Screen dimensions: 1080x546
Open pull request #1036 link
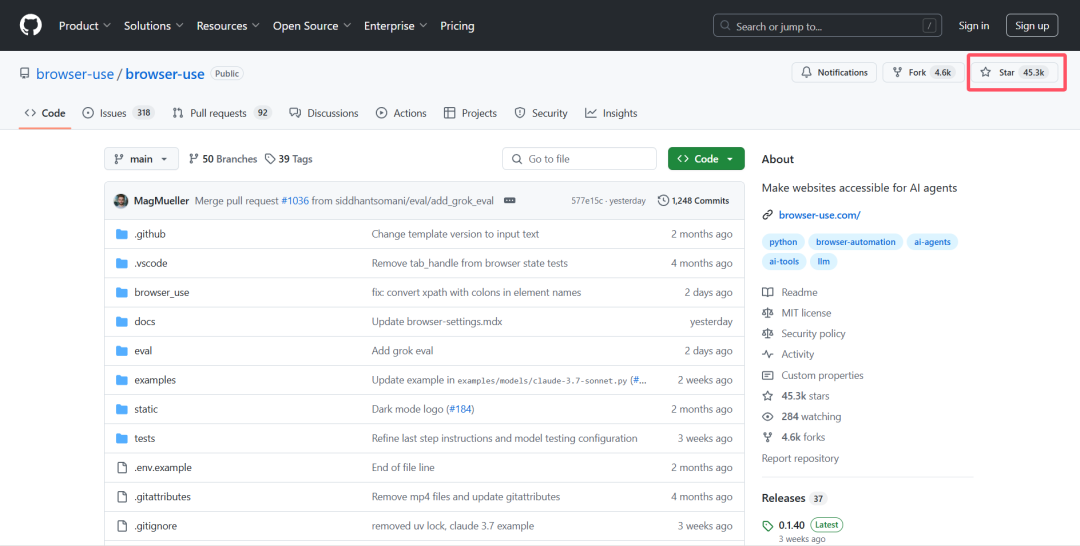(x=295, y=201)
